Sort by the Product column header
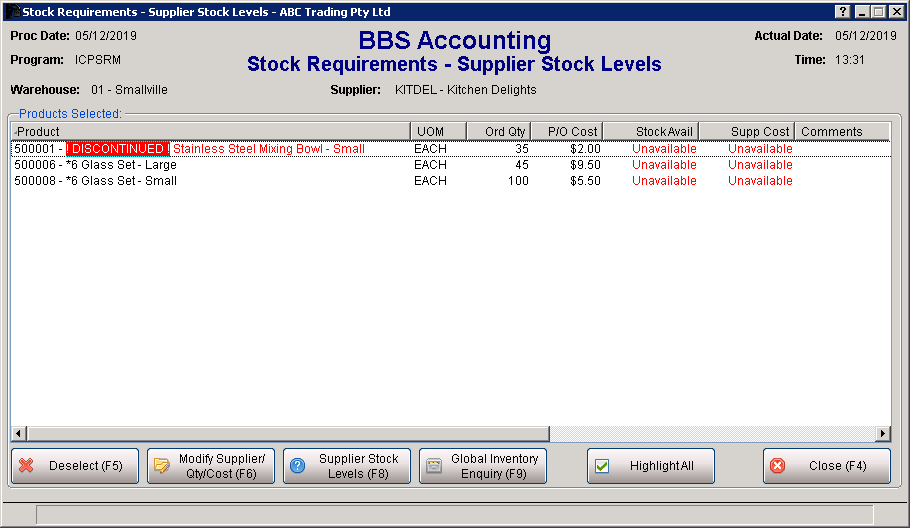The width and height of the screenshot is (910, 528). tap(210, 131)
